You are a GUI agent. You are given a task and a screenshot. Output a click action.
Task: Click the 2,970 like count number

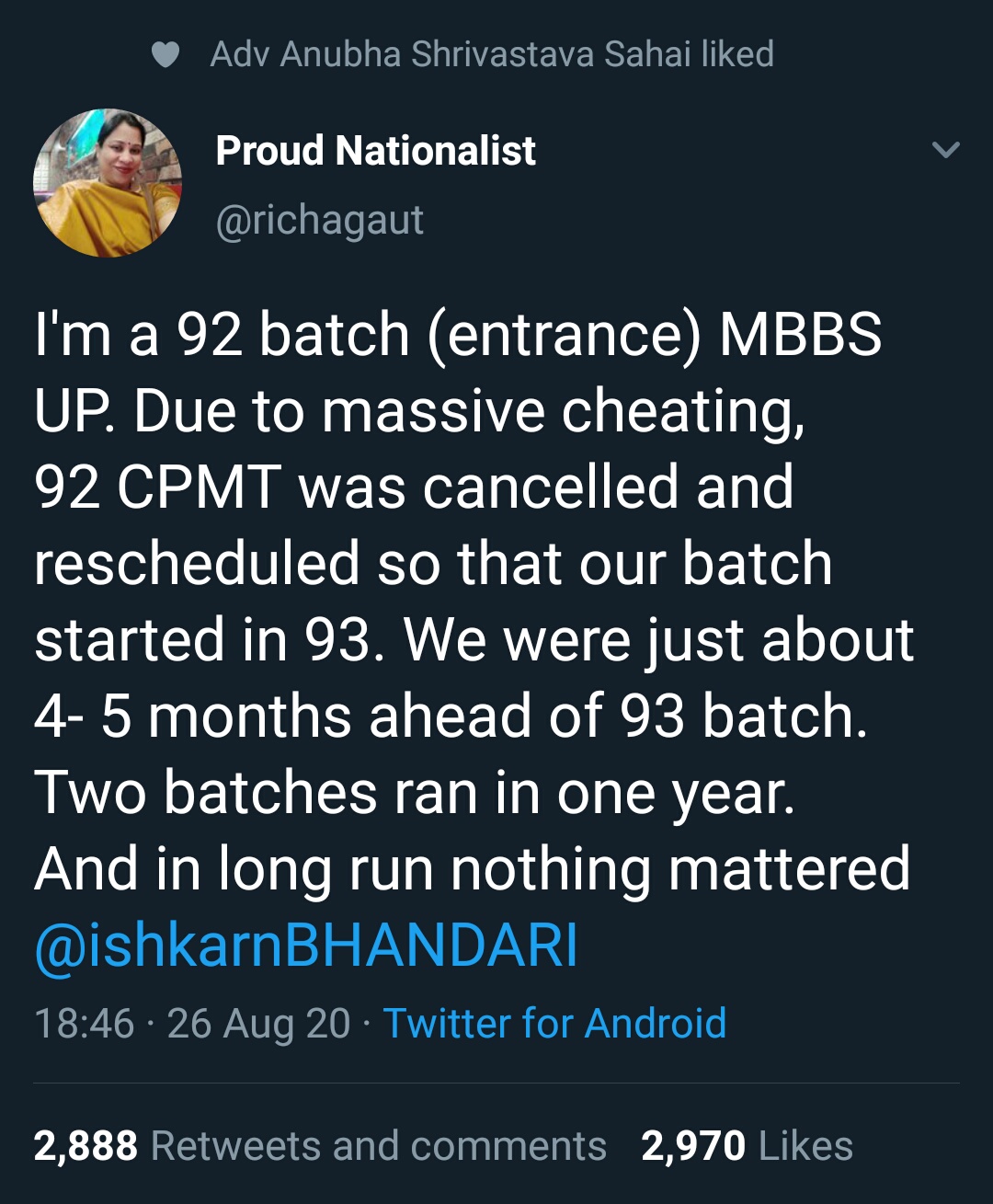tap(692, 1146)
